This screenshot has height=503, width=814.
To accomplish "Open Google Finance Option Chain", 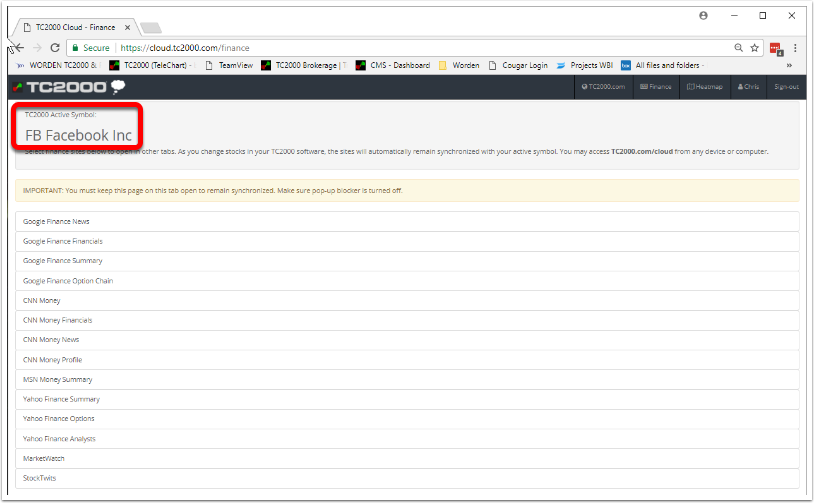I will pos(407,281).
